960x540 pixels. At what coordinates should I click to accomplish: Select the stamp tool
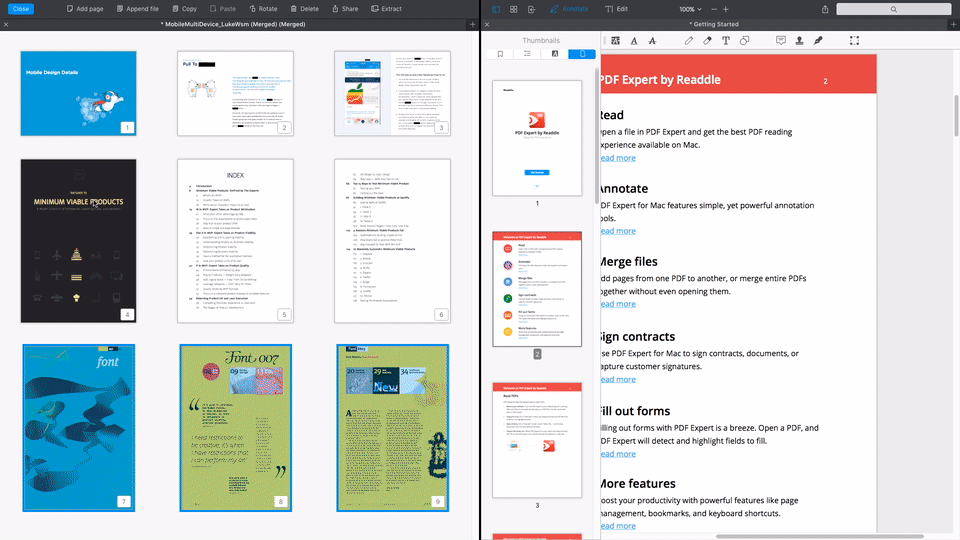coord(799,40)
